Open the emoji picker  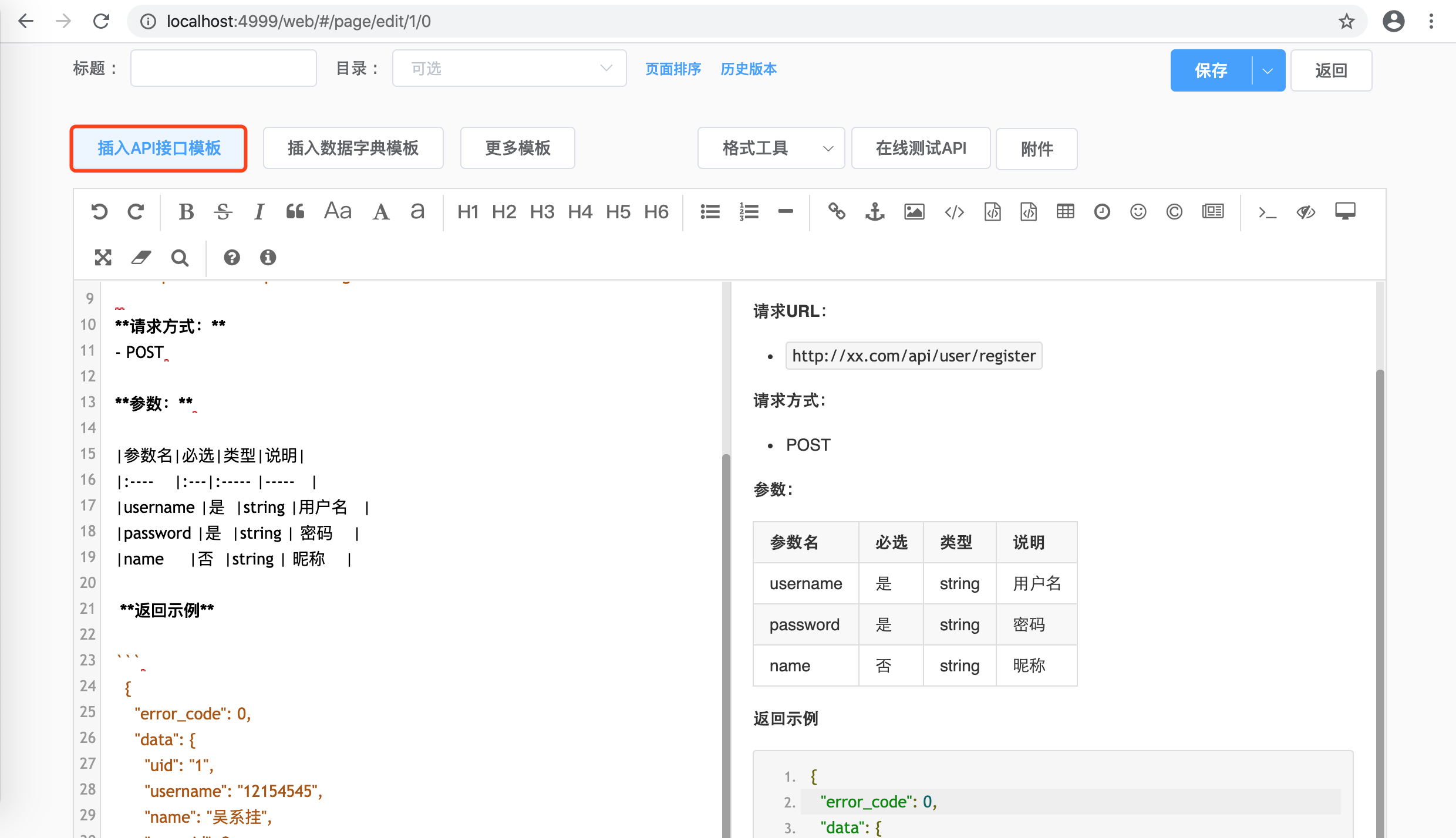1138,211
